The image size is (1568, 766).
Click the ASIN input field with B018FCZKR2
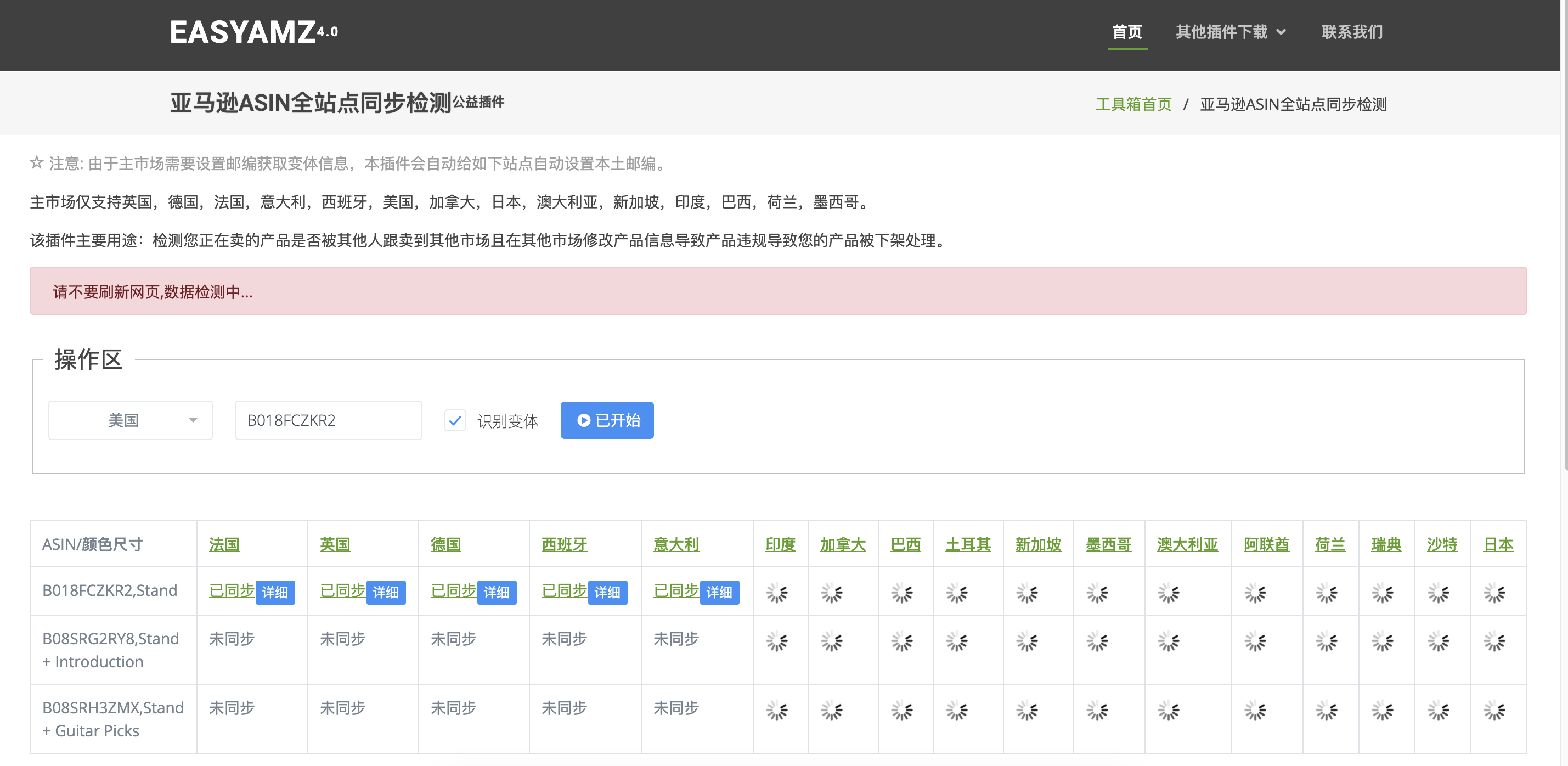click(x=328, y=420)
